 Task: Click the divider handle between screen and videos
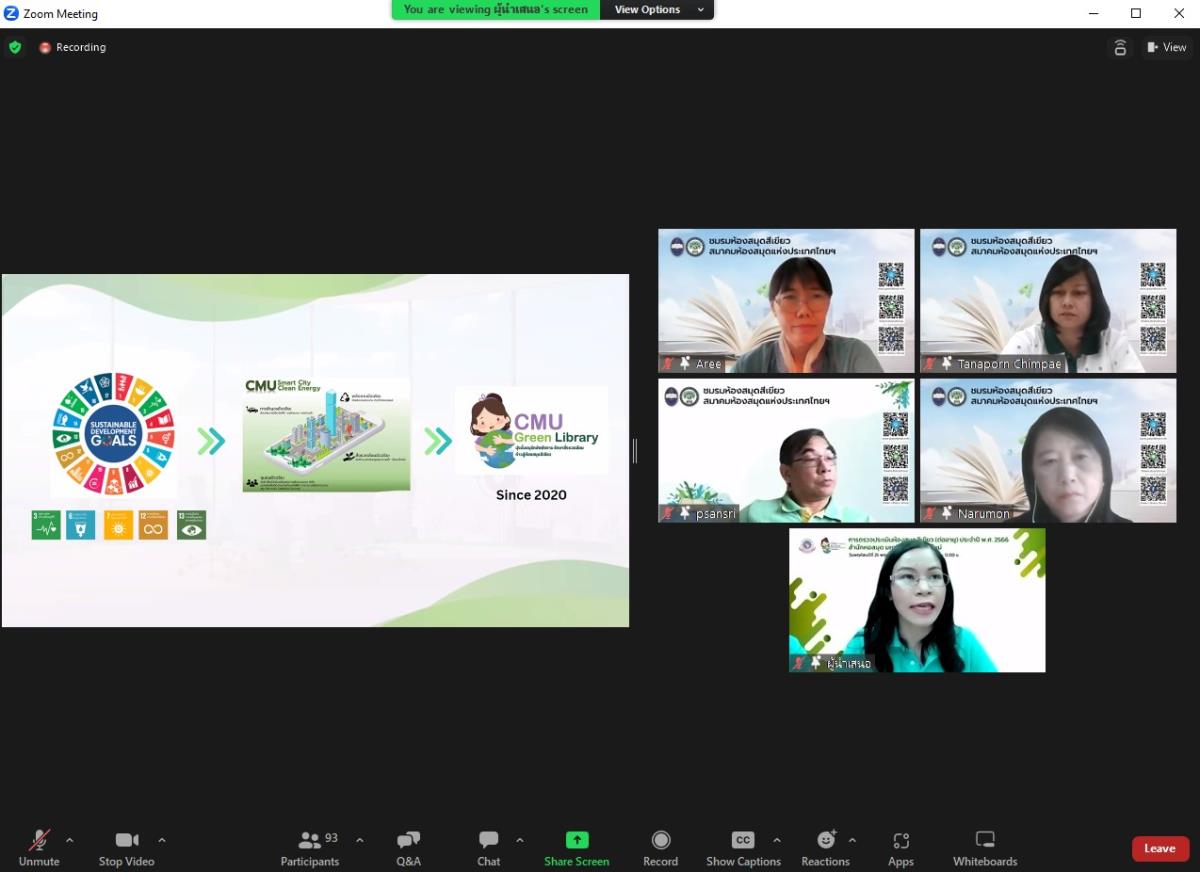tap(634, 451)
